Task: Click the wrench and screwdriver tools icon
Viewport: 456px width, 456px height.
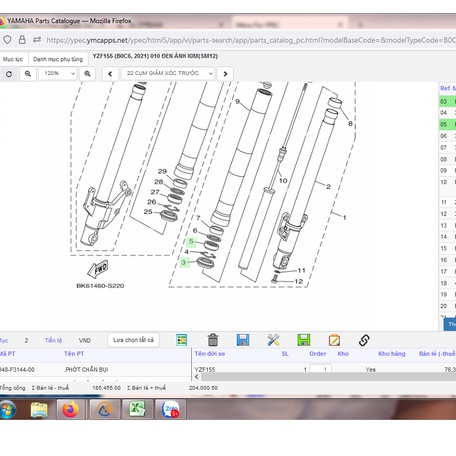Action: tap(273, 340)
